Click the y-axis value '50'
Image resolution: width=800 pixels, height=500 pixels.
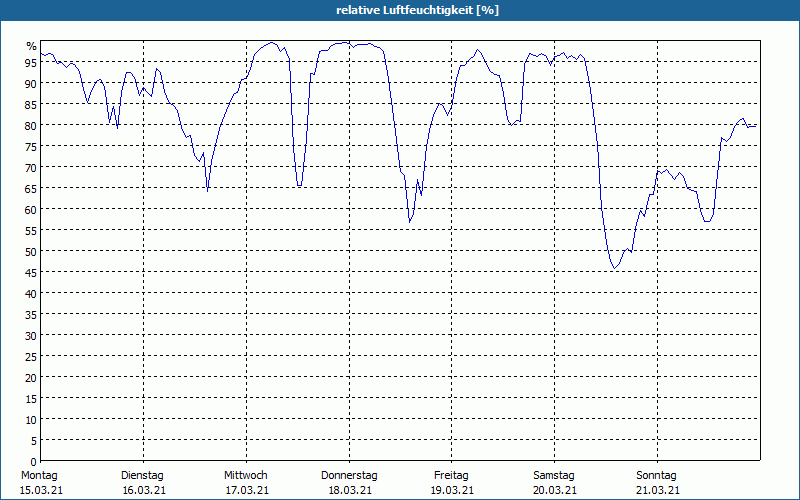tap(31, 252)
